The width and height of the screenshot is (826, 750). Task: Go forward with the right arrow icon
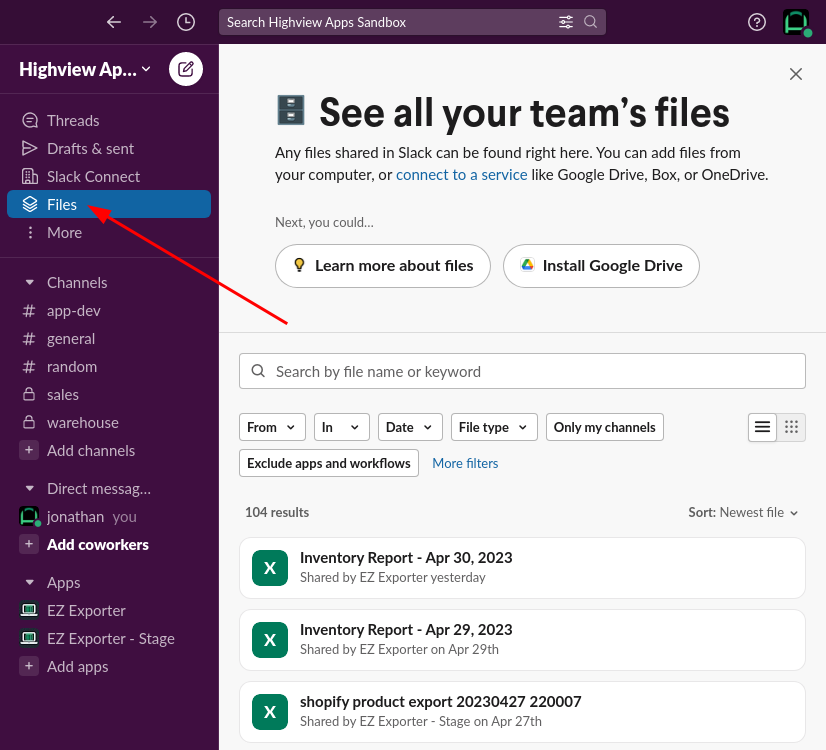pyautogui.click(x=150, y=22)
